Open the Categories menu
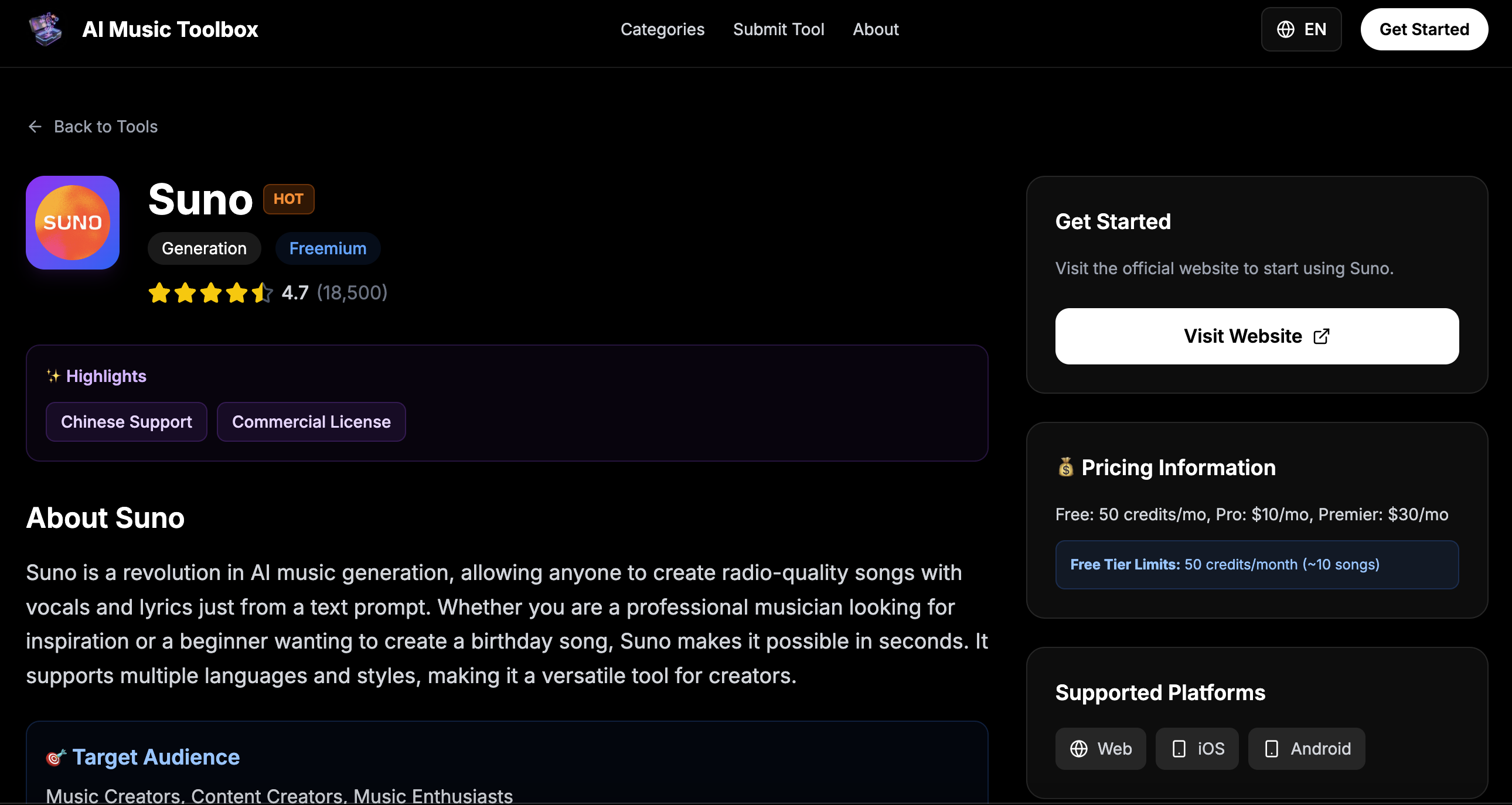 (663, 29)
